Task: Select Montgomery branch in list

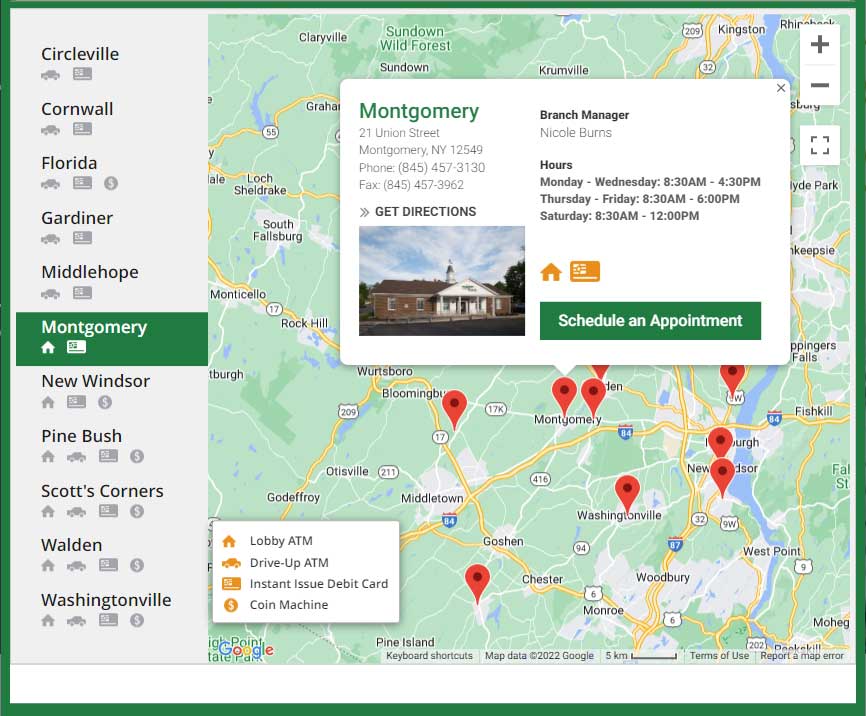Action: click(112, 339)
